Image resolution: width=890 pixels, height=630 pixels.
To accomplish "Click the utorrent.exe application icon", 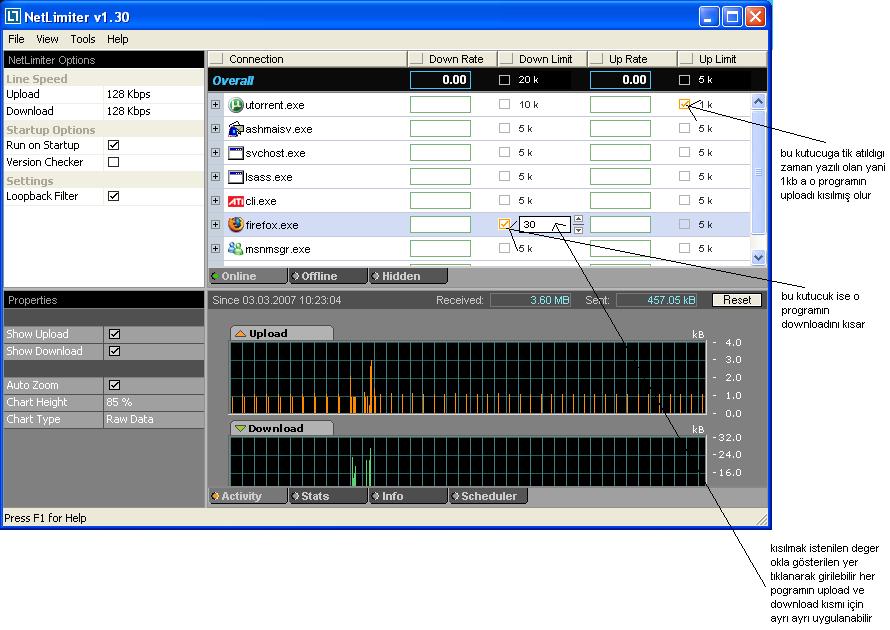I will coord(236,105).
